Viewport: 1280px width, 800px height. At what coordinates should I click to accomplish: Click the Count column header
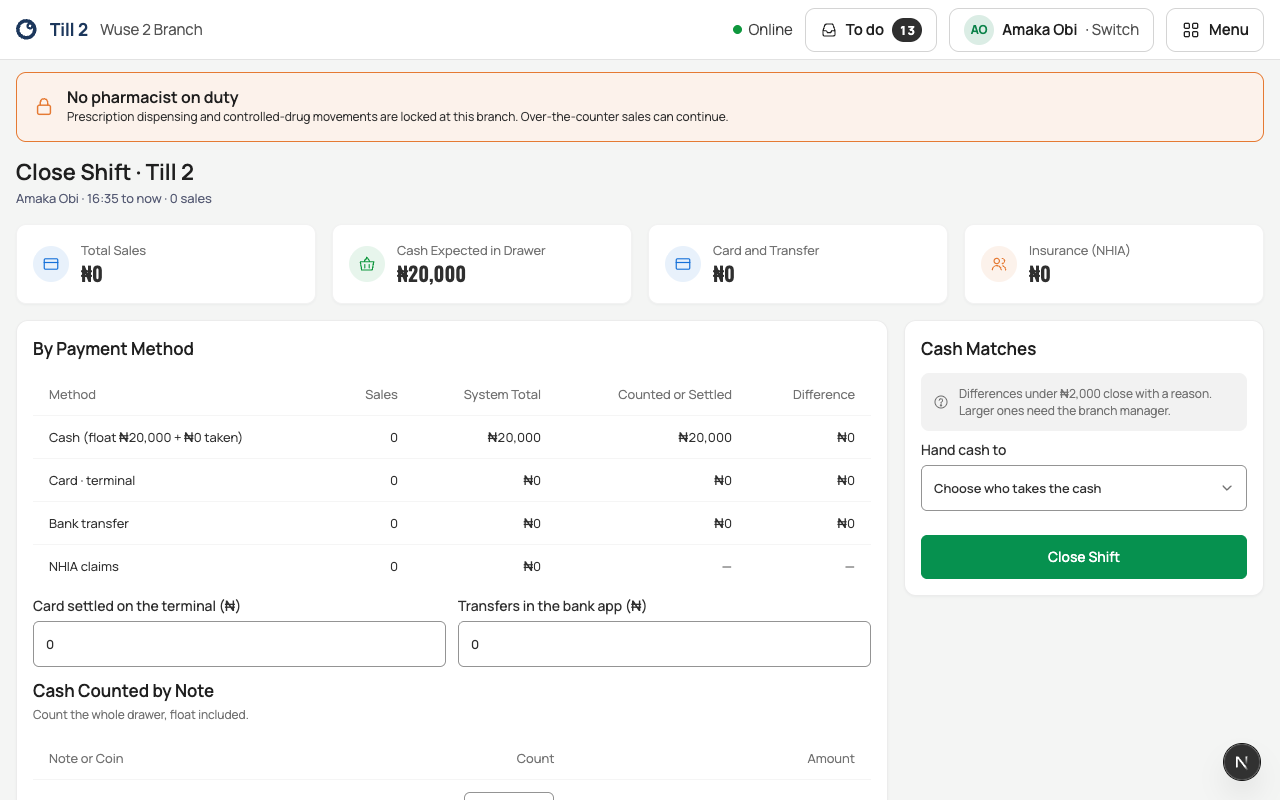click(x=535, y=758)
